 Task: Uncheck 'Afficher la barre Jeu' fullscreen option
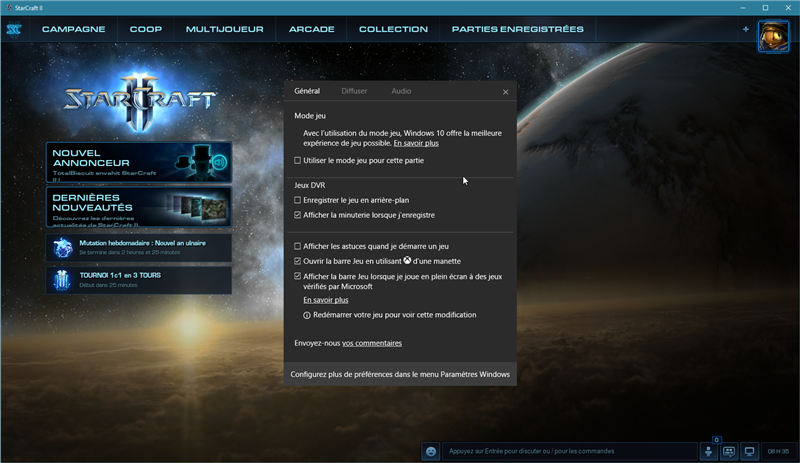(297, 276)
